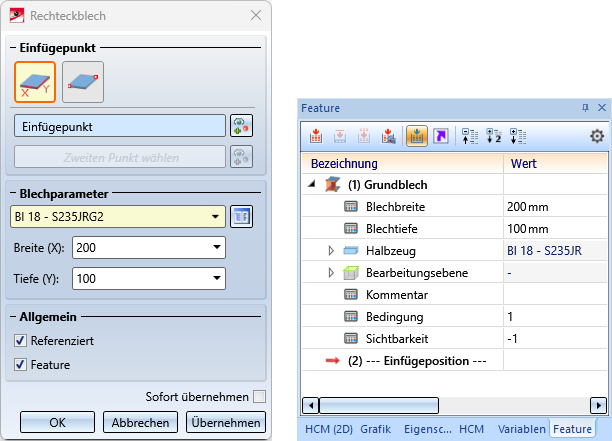Click the point options icon beside Zweiten Punkt wählen

[x=241, y=157]
